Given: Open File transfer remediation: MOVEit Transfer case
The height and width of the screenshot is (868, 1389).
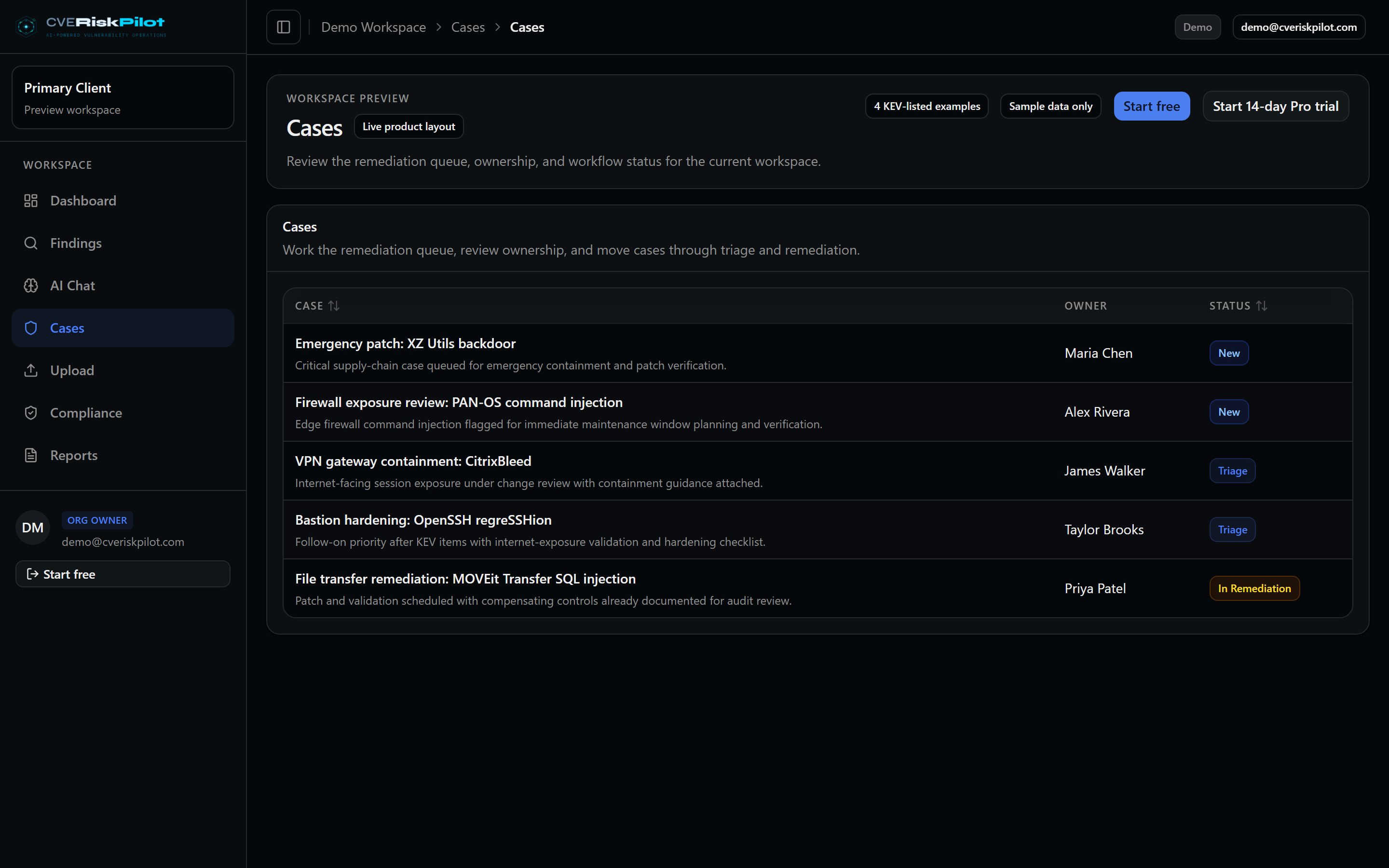Looking at the screenshot, I should point(465,579).
